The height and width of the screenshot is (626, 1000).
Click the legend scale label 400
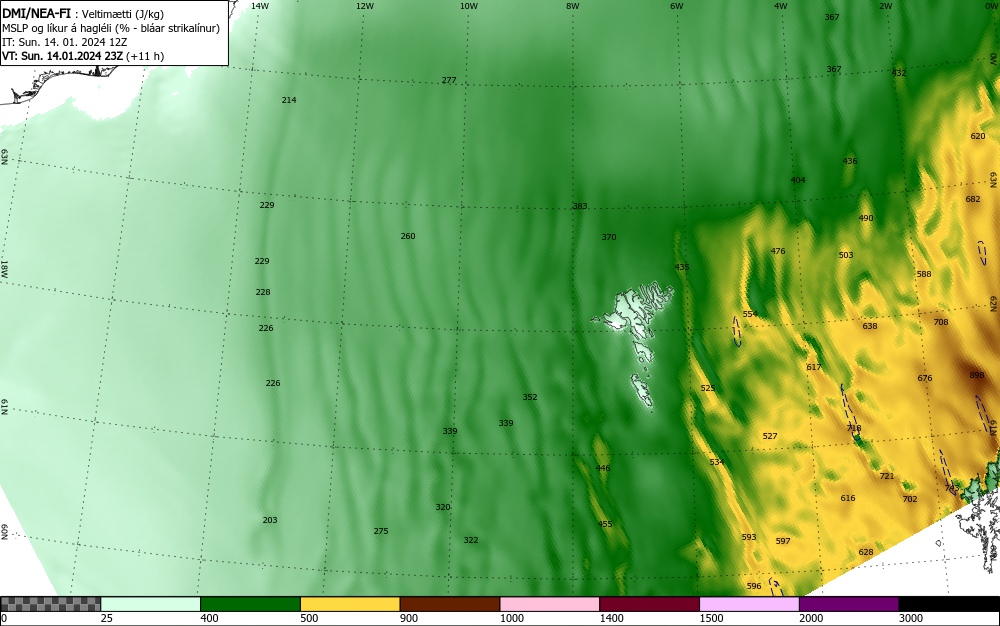click(x=209, y=618)
